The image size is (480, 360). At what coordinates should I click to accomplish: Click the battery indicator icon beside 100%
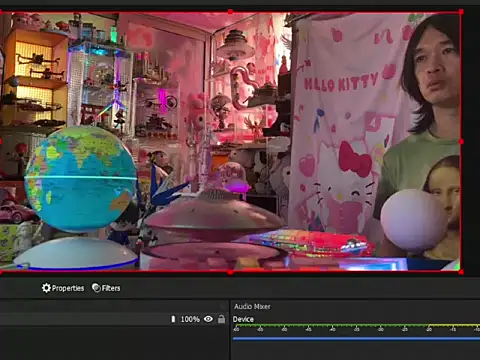click(x=173, y=319)
